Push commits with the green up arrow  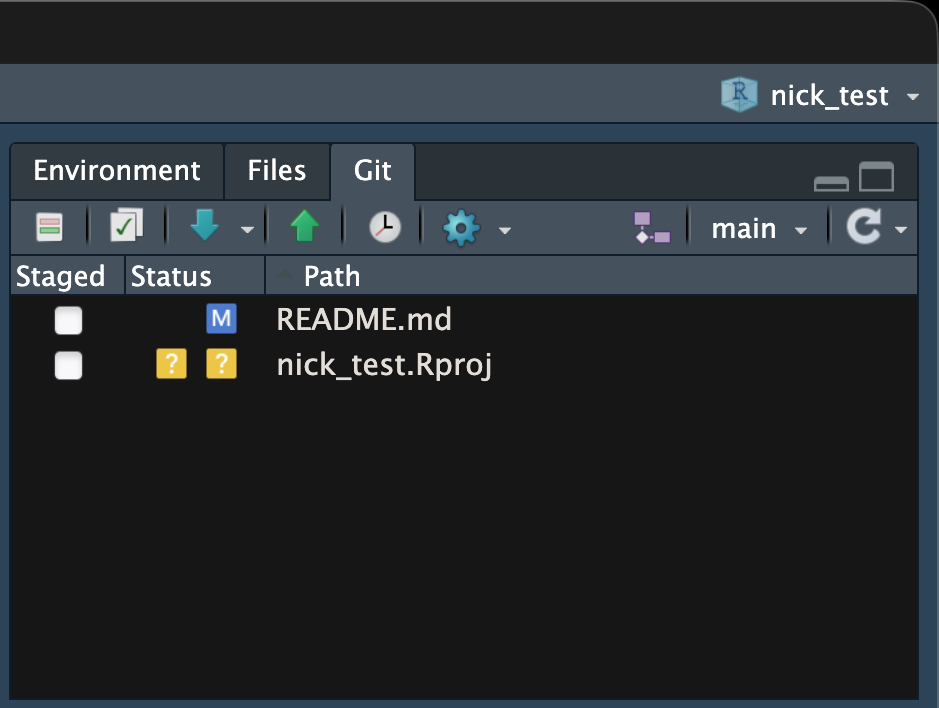(304, 228)
